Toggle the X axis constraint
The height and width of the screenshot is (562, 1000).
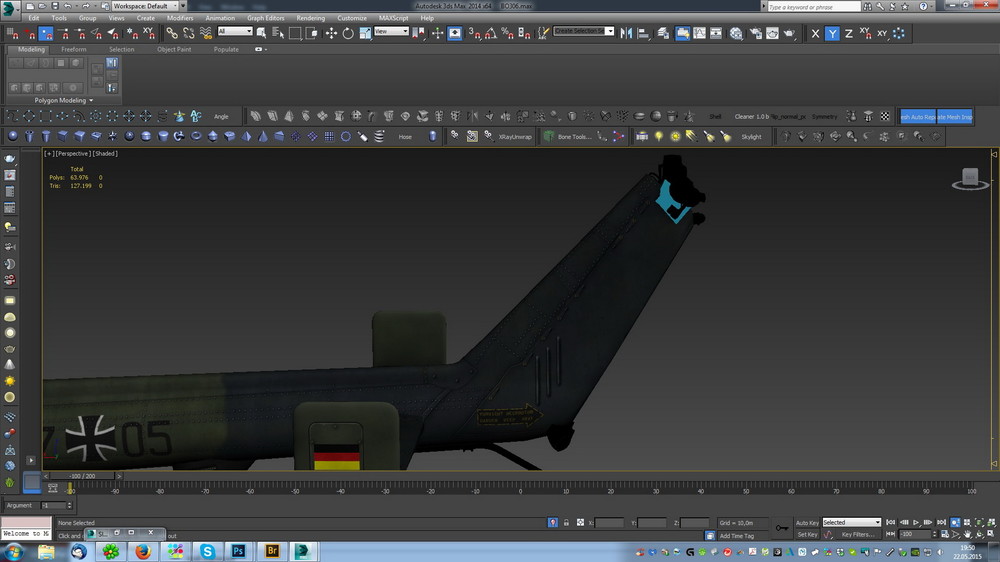tap(815, 33)
